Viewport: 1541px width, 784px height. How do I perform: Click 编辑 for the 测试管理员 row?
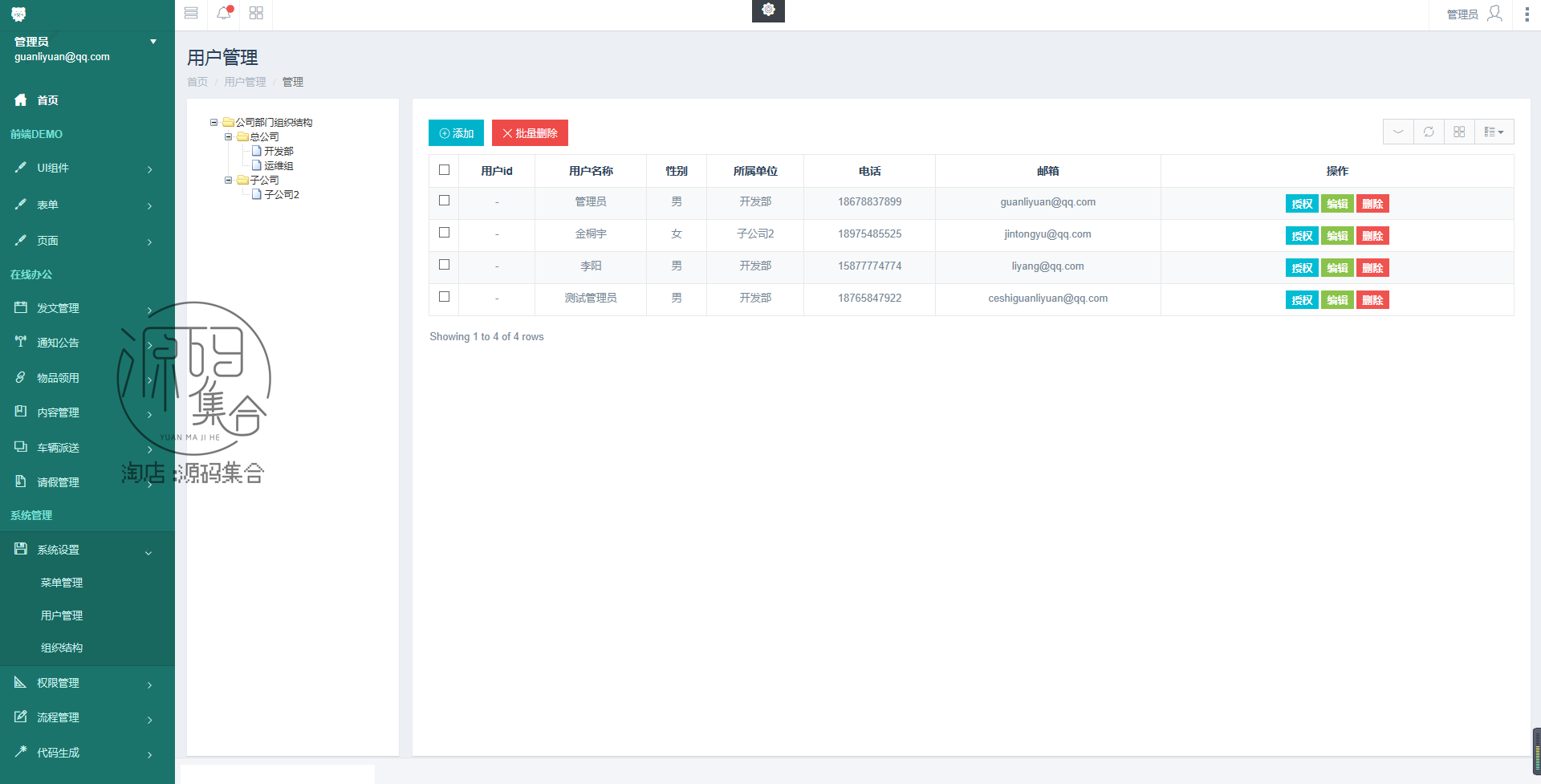pyautogui.click(x=1337, y=300)
